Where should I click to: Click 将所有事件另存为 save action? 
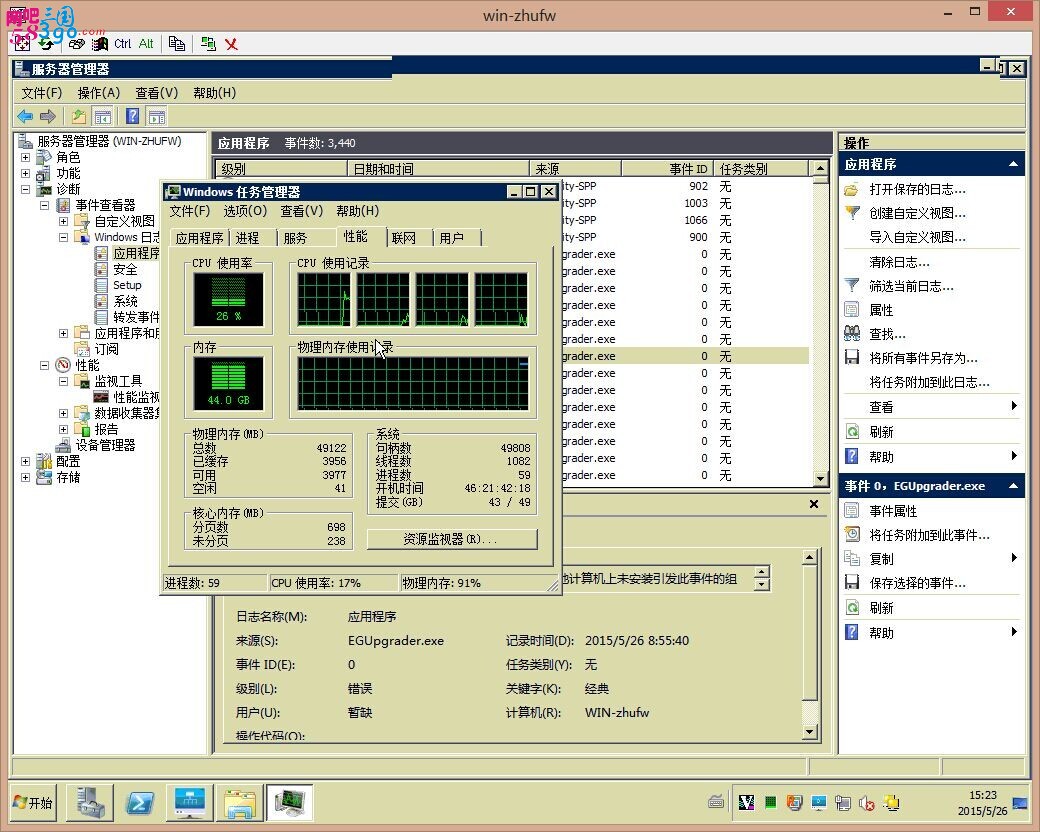click(x=923, y=358)
